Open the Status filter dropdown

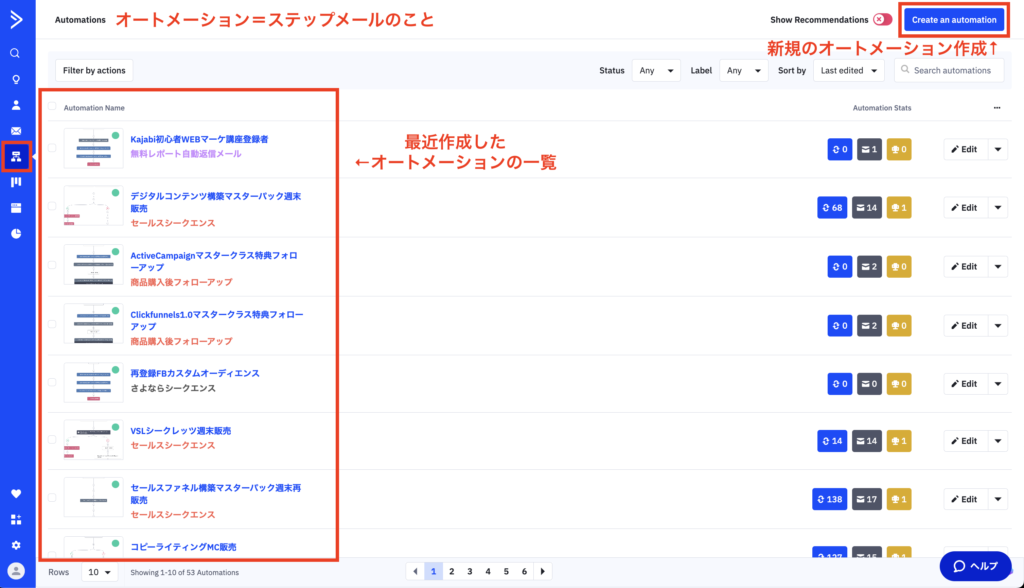point(656,71)
